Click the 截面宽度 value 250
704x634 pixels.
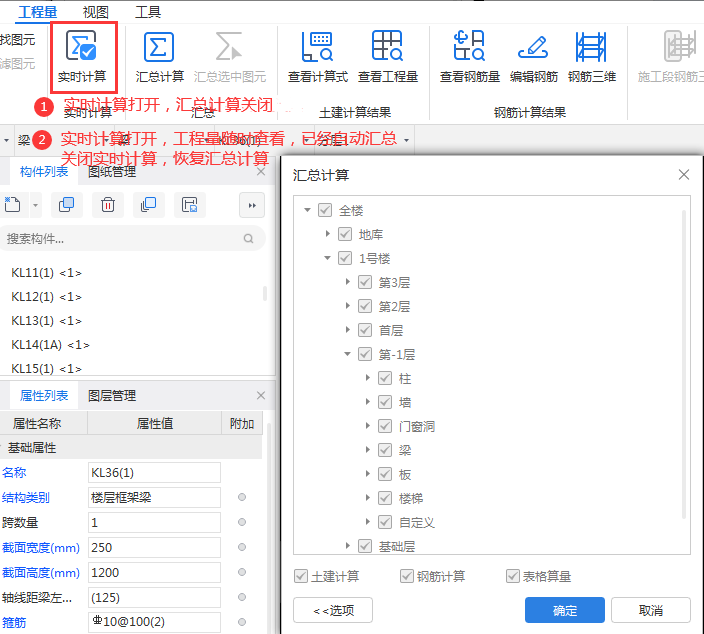click(154, 548)
